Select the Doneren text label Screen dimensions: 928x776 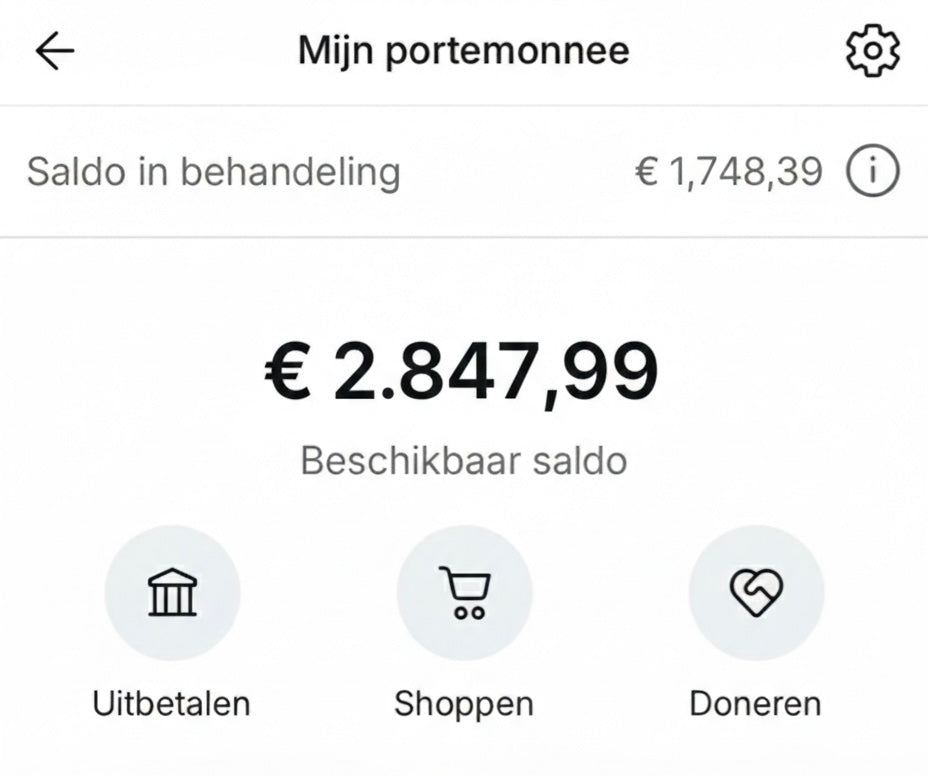[755, 703]
